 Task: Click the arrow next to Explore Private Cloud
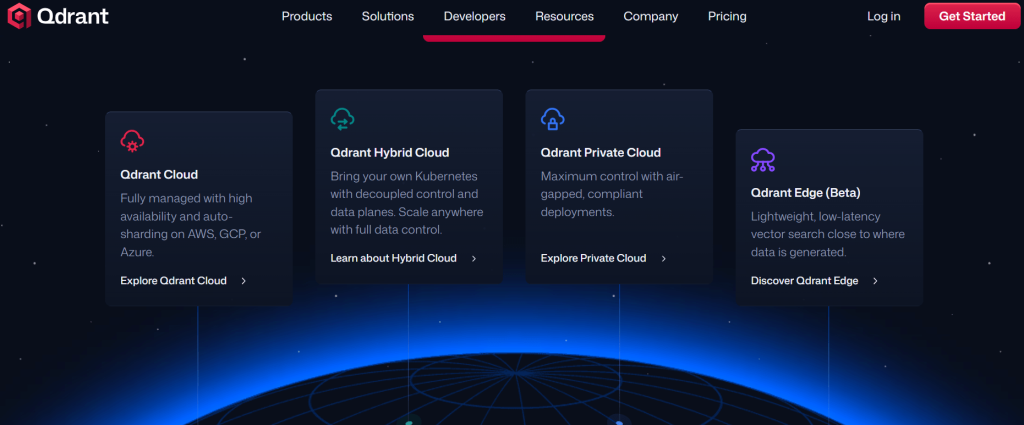[664, 259]
